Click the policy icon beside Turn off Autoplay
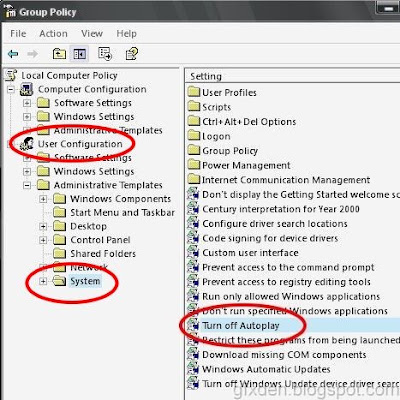This screenshot has width=400, height=400. tap(193, 325)
